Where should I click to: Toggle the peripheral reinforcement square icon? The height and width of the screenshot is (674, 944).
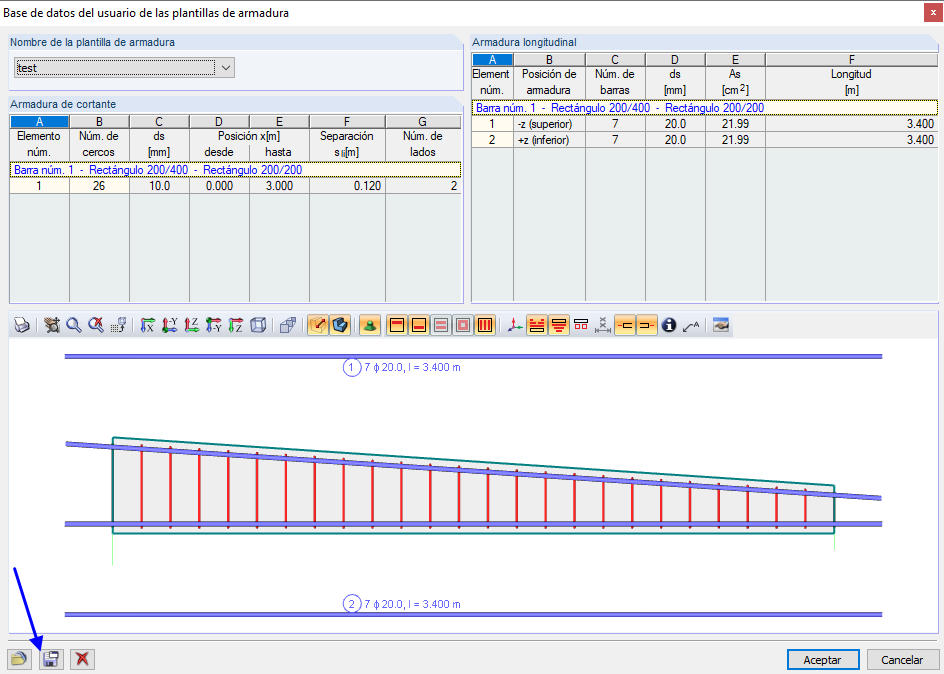463,326
